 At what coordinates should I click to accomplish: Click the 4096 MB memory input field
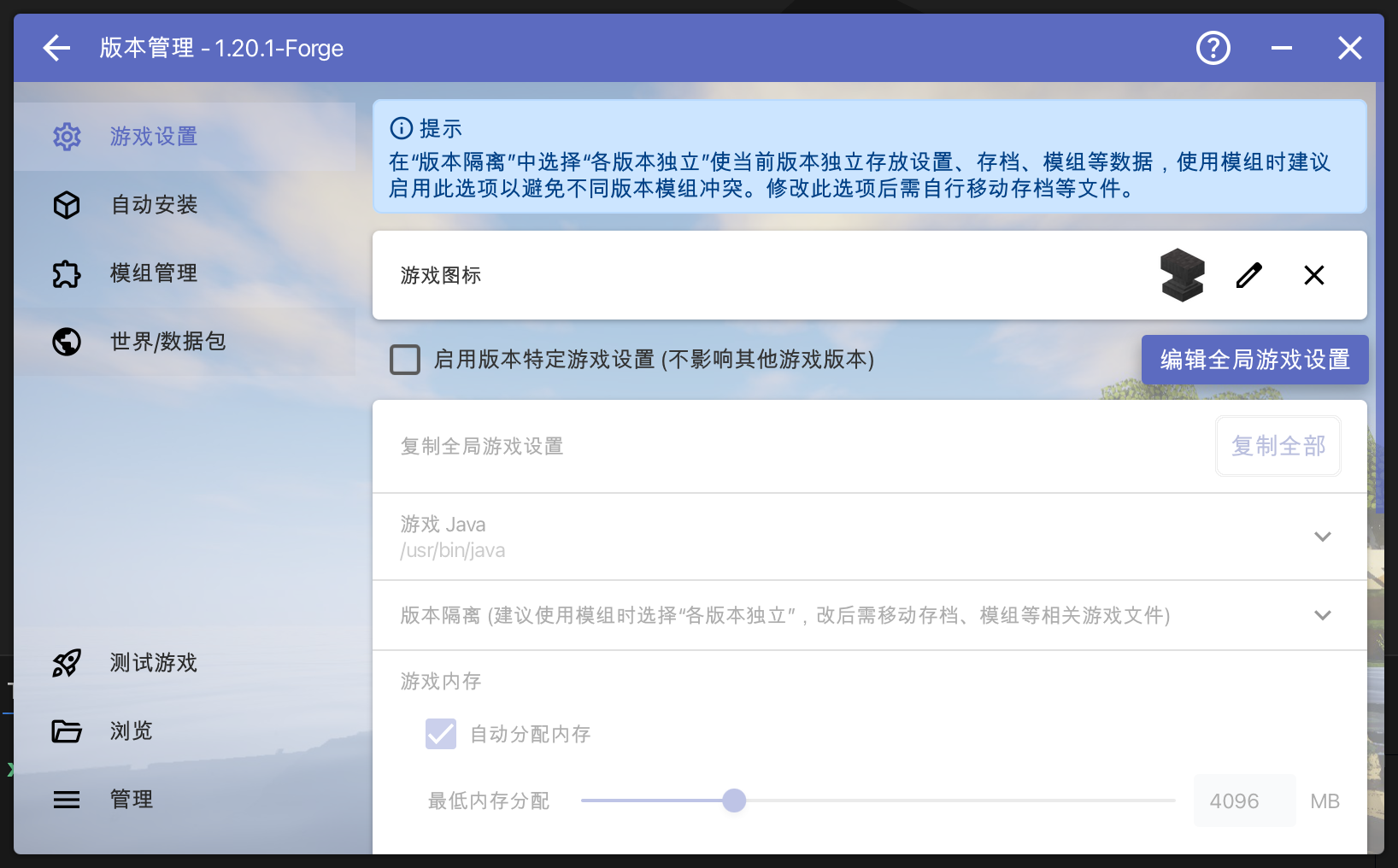click(1244, 801)
